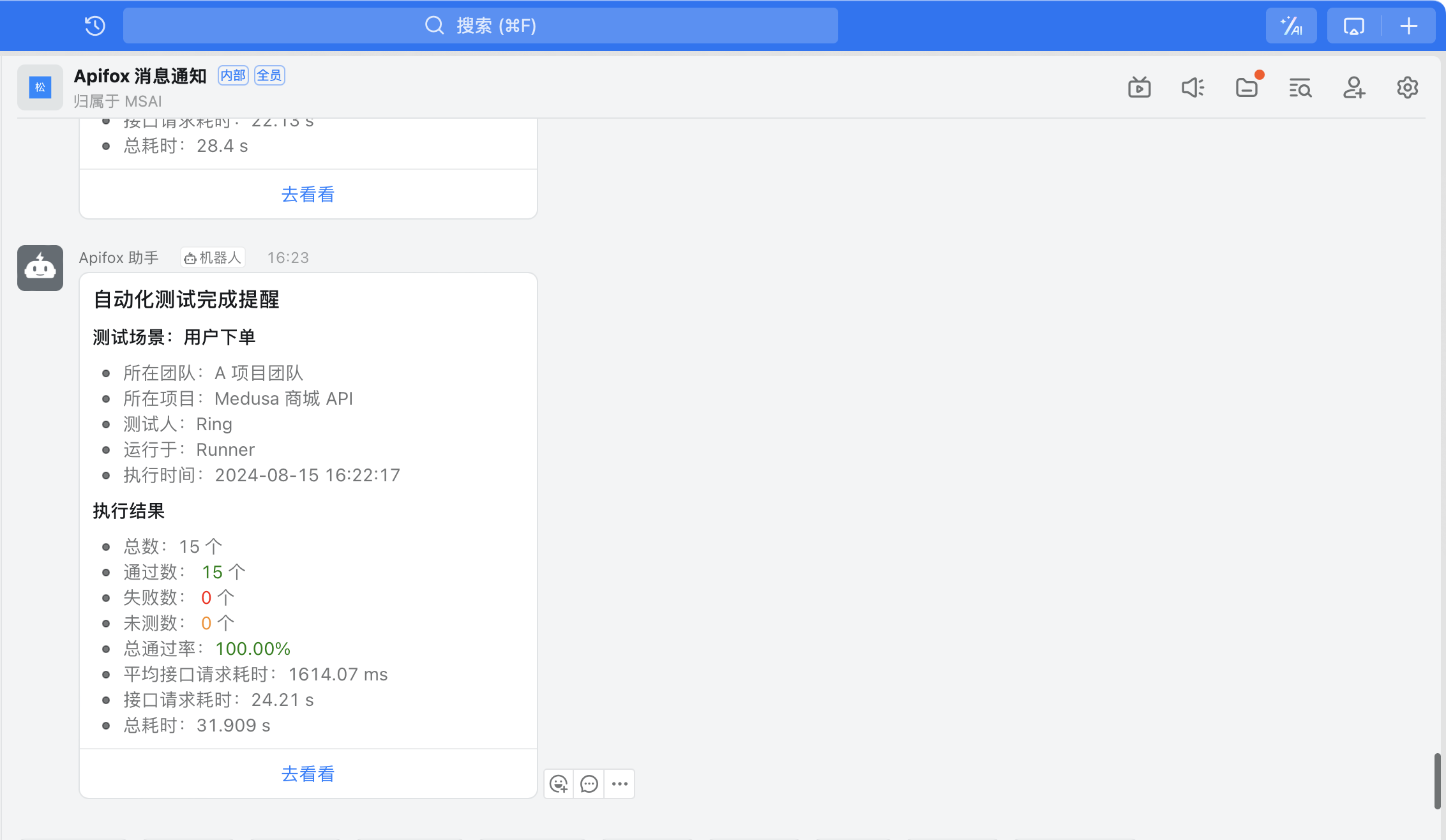The height and width of the screenshot is (840, 1446).
Task: Click the 内部 tag badge
Action: click(233, 75)
